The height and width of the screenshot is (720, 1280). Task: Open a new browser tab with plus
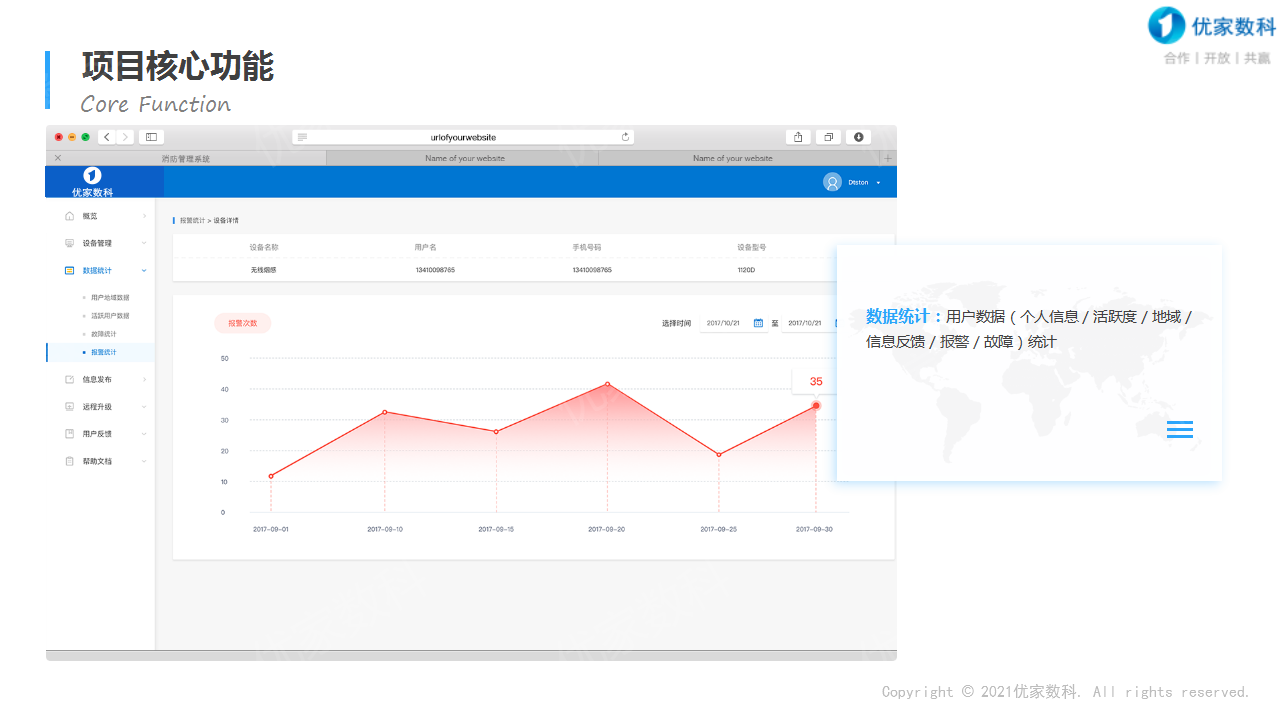pos(888,158)
